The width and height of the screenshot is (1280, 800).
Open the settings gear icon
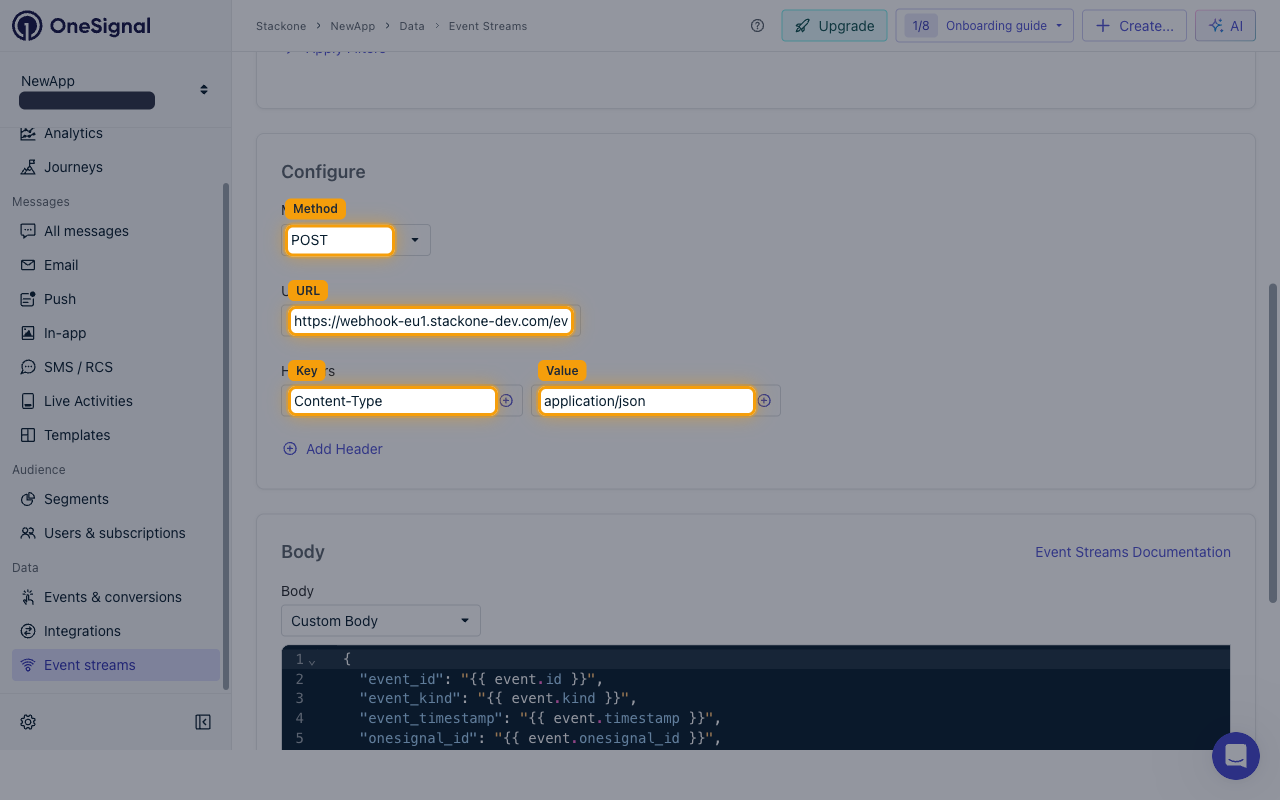[x=28, y=722]
